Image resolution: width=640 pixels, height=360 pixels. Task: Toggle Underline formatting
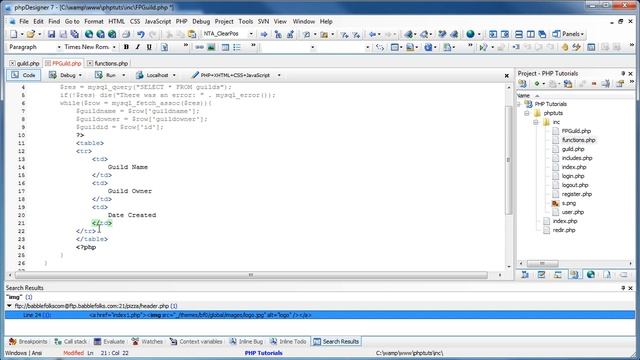pos(149,47)
